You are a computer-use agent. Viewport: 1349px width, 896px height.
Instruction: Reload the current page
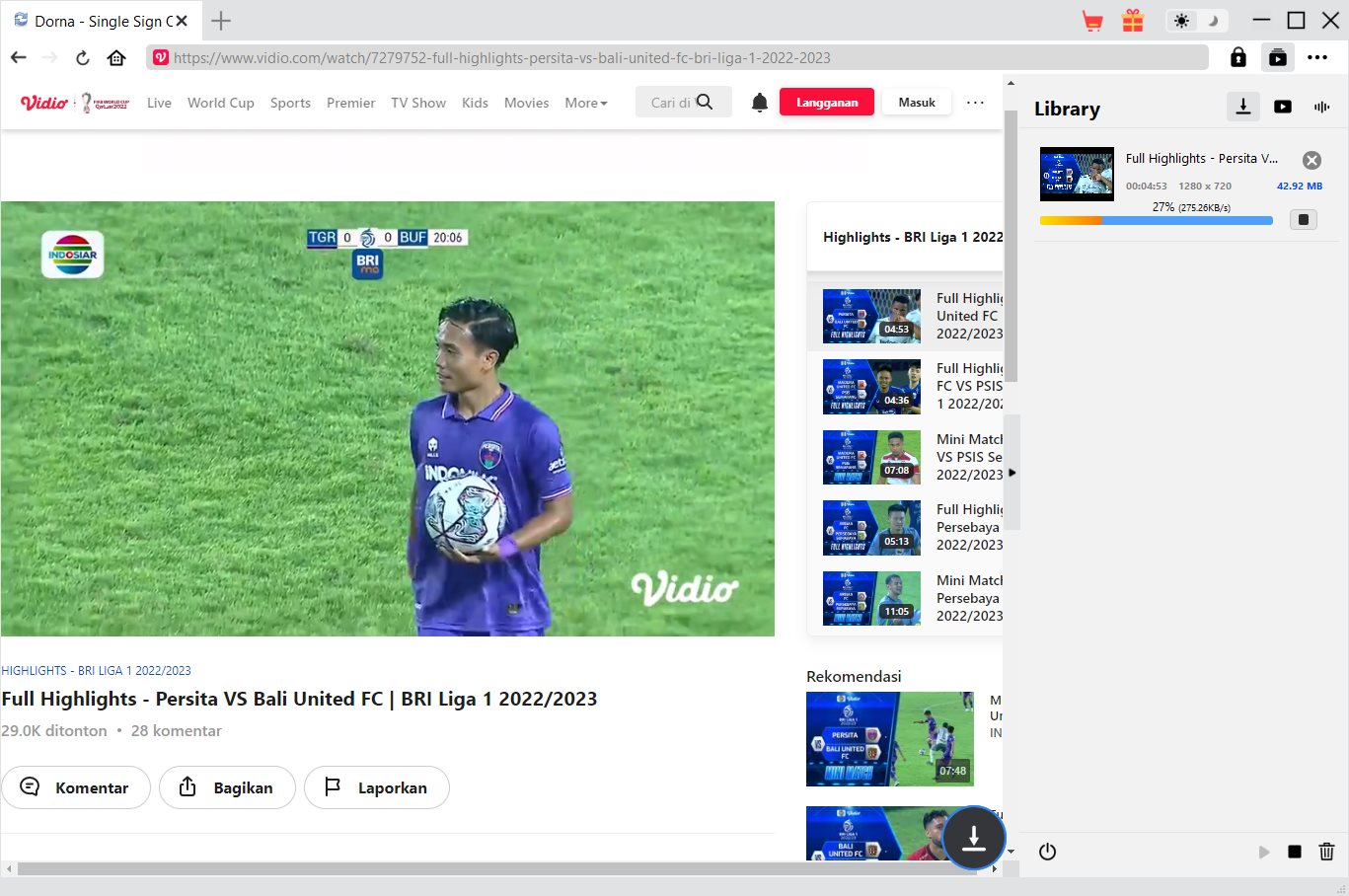tap(83, 57)
